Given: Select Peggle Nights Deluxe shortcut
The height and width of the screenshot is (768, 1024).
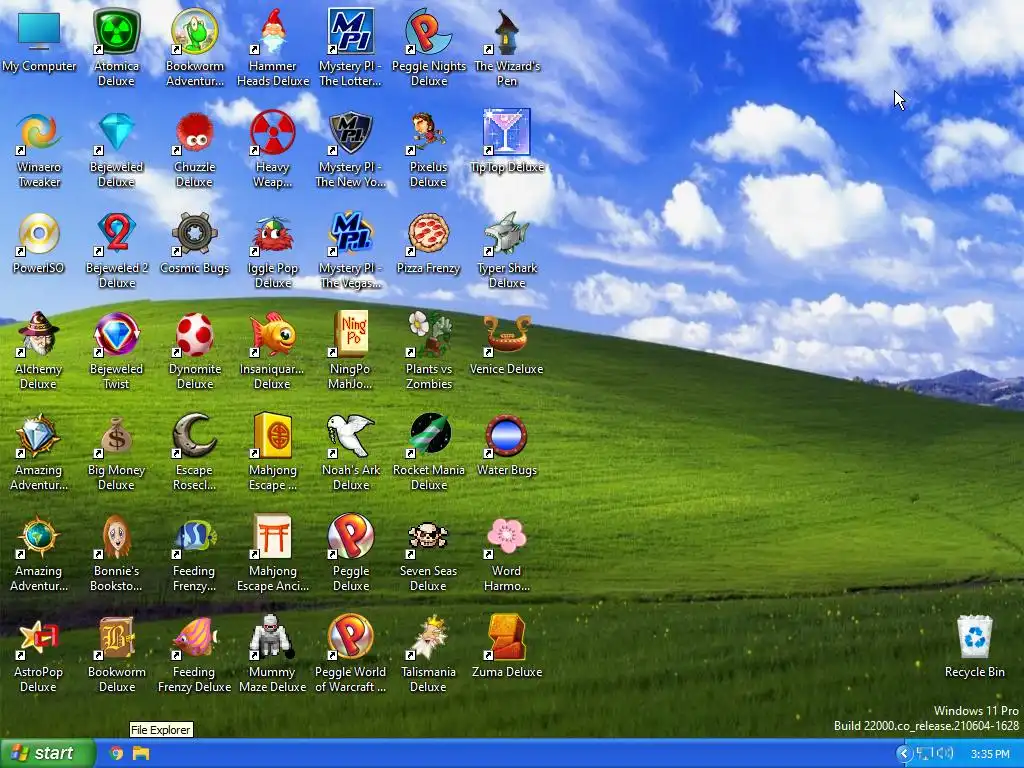Looking at the screenshot, I should pyautogui.click(x=429, y=31).
